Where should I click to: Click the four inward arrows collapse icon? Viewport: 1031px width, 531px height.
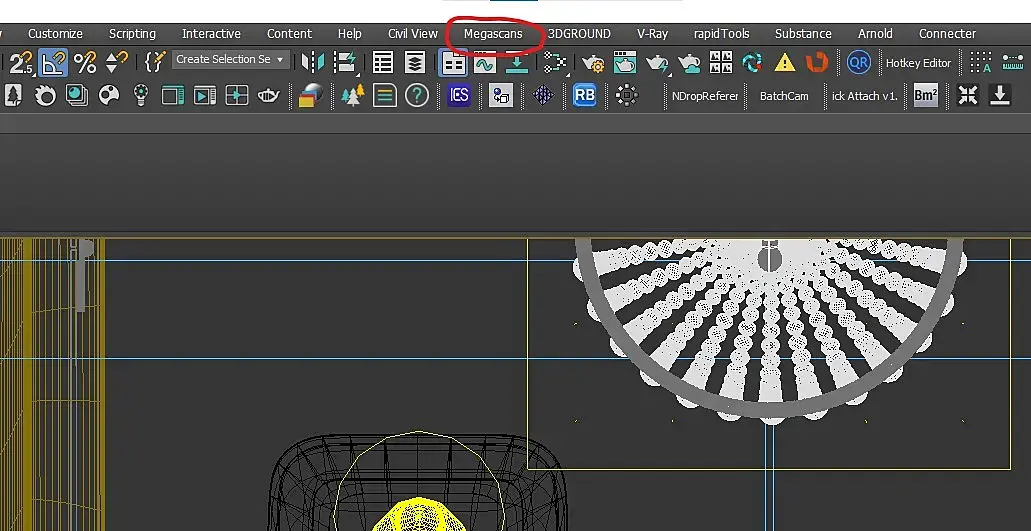968,96
